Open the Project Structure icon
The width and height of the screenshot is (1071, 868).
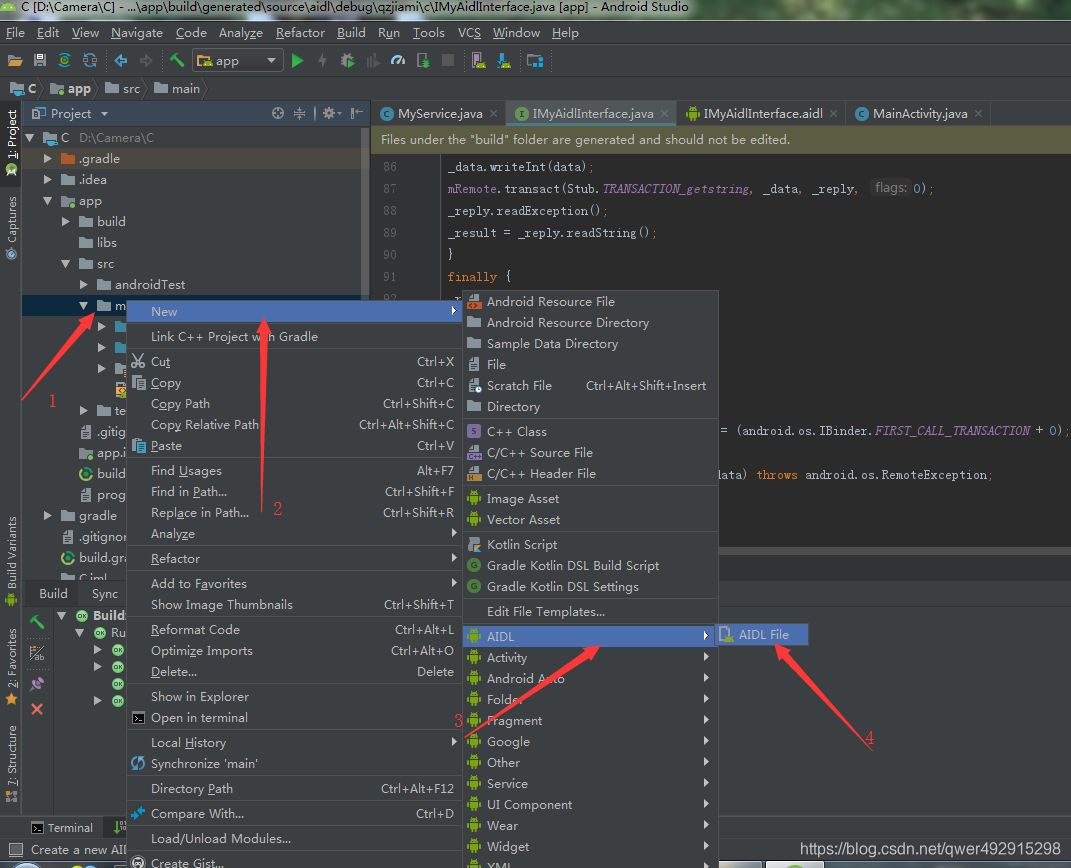point(535,61)
